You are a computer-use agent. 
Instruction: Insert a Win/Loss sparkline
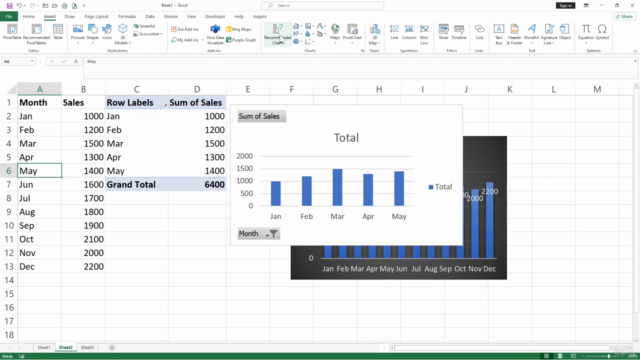pyautogui.click(x=424, y=33)
